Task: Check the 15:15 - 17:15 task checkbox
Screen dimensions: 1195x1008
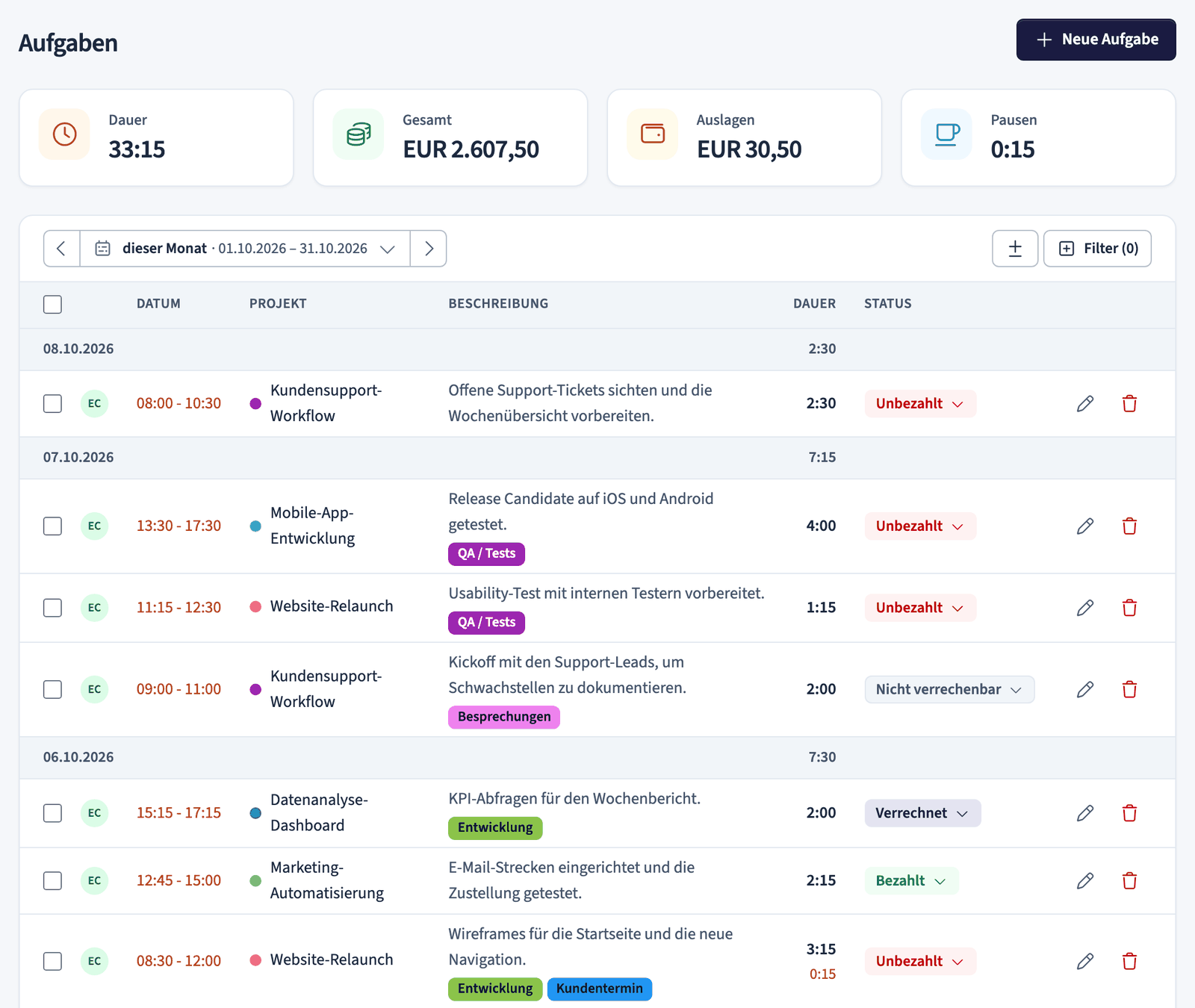Action: [52, 813]
